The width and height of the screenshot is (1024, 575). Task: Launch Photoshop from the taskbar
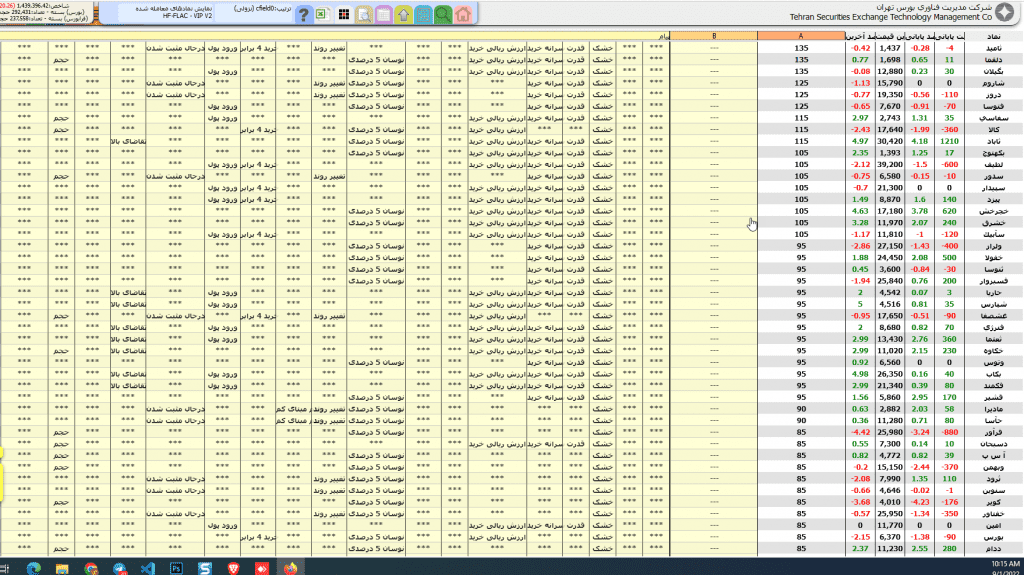(x=177, y=567)
